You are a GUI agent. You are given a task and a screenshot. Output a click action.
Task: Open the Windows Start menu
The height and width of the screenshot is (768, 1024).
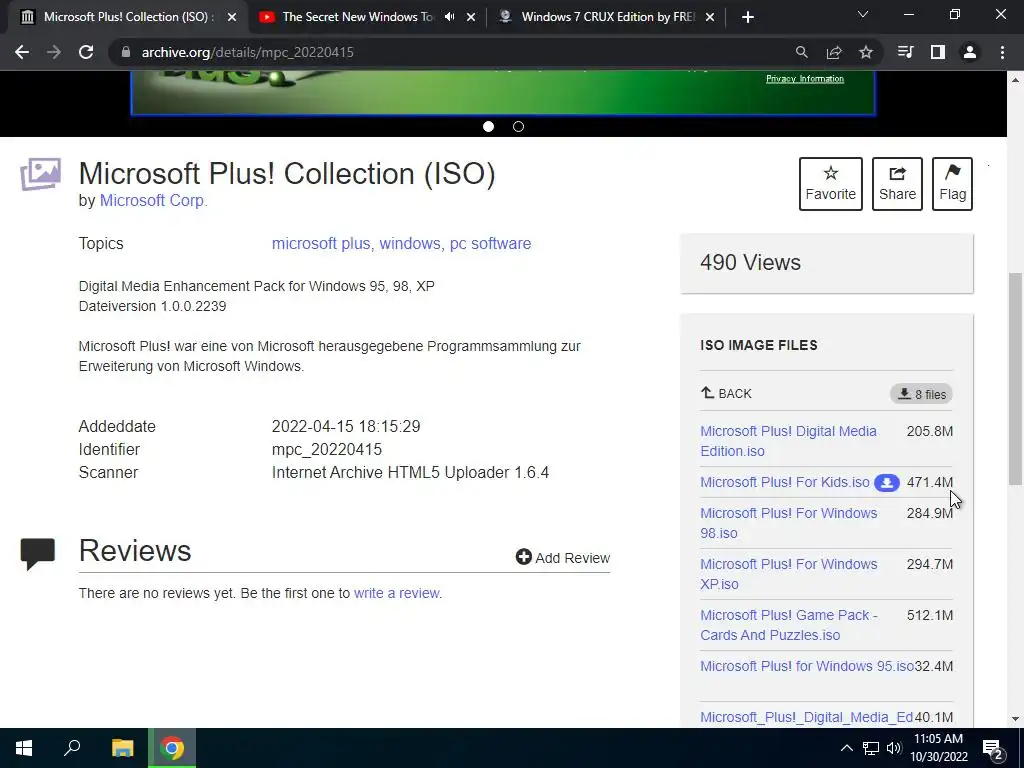[24, 748]
